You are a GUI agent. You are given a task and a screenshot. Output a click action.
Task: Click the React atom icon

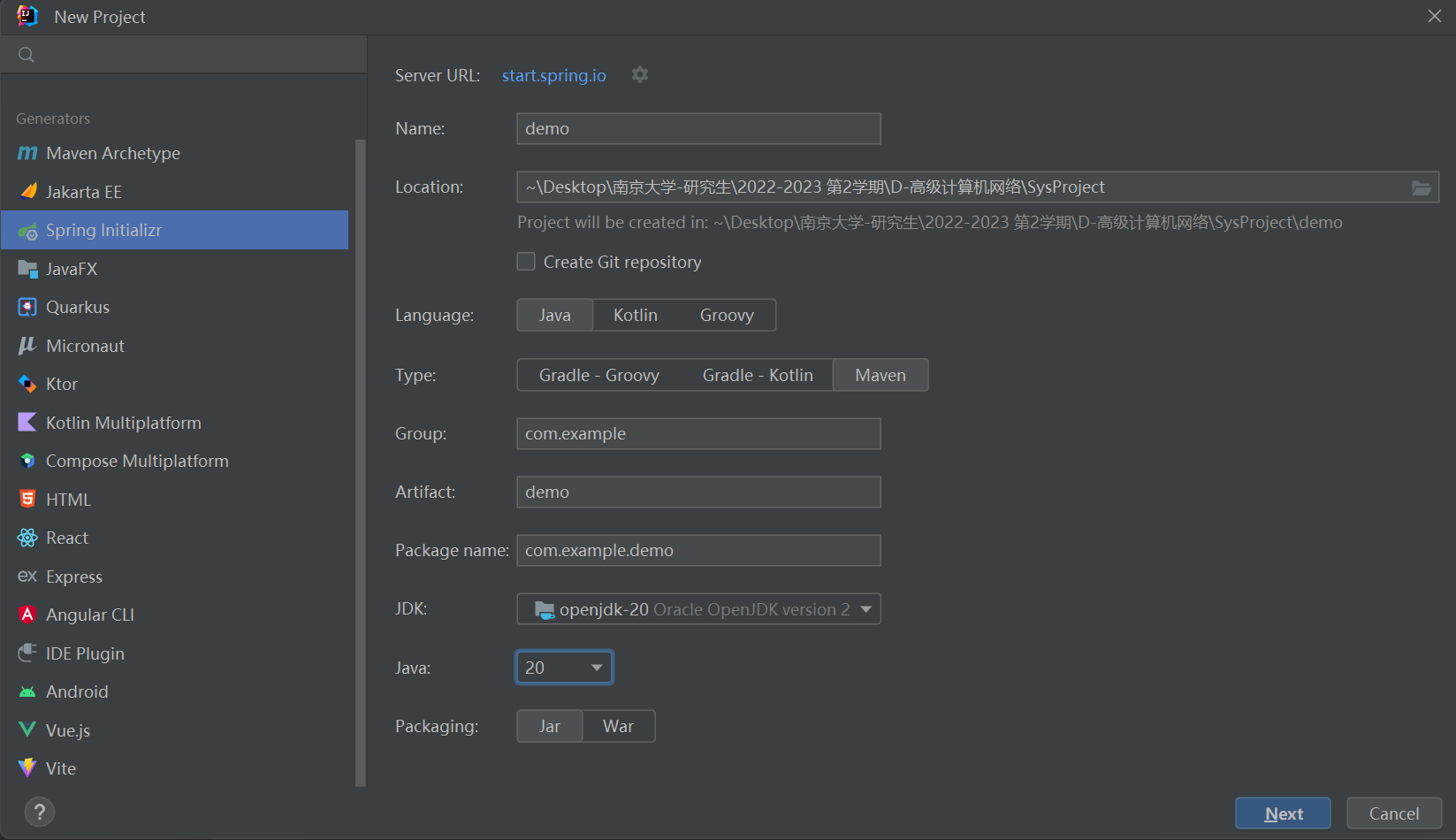(27, 538)
